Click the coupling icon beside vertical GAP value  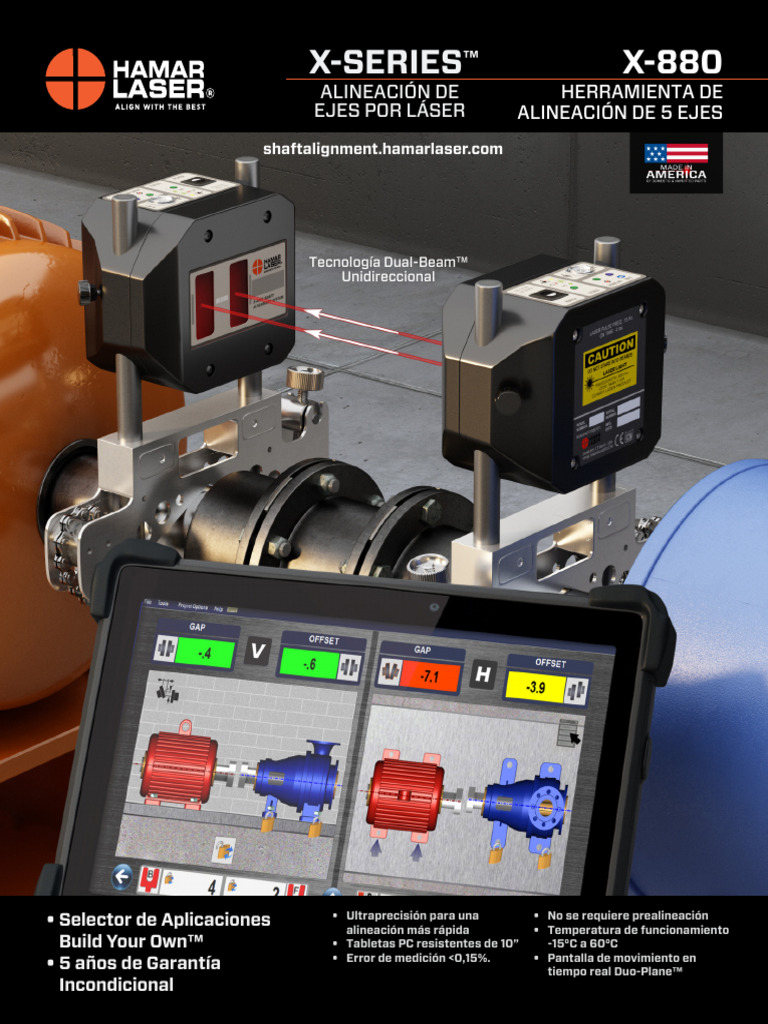point(166,650)
